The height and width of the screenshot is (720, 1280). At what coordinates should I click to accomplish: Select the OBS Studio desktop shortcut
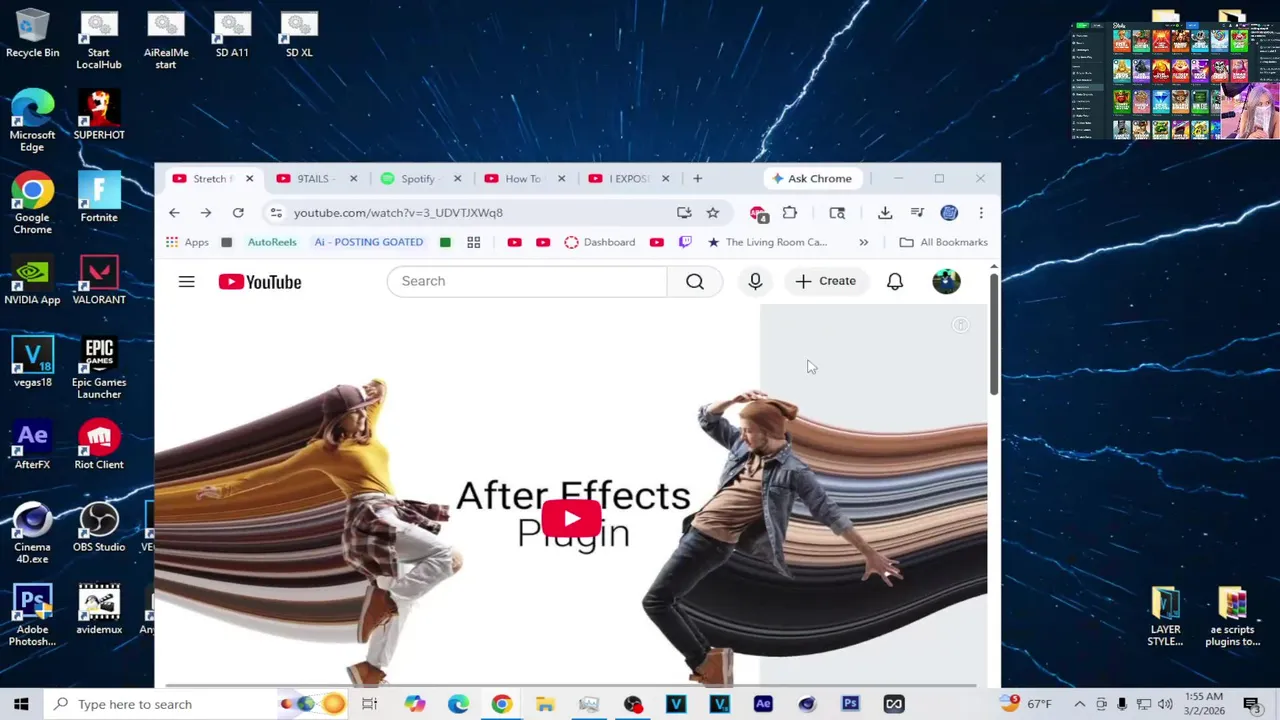[99, 528]
